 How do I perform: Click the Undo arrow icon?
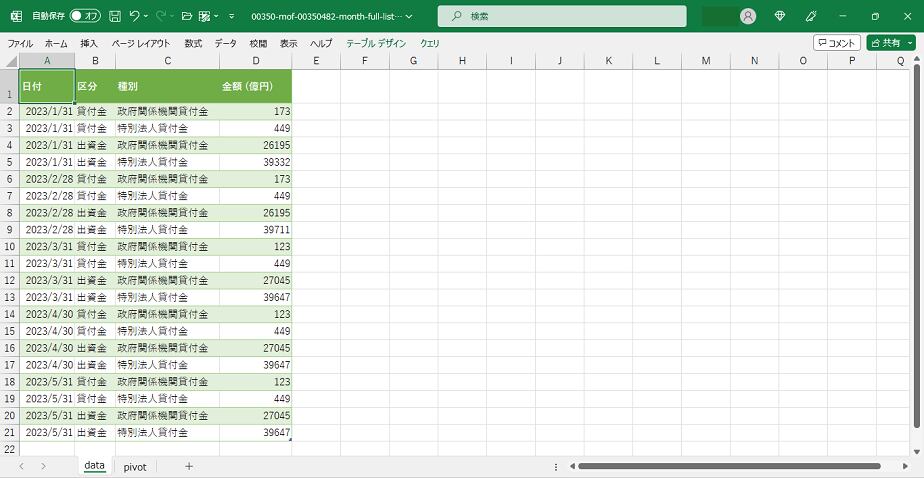(x=135, y=17)
